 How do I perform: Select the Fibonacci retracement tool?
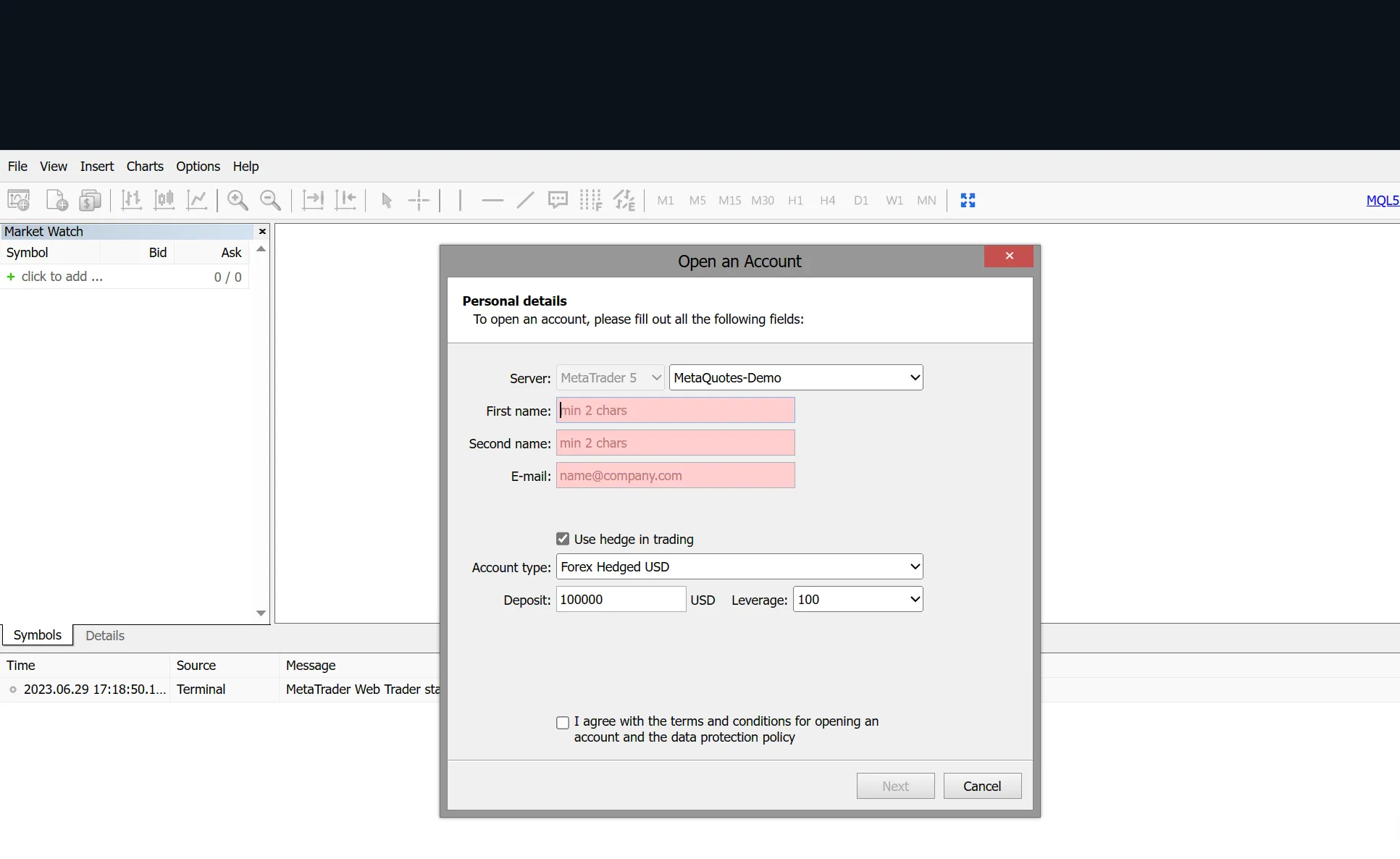(x=591, y=200)
